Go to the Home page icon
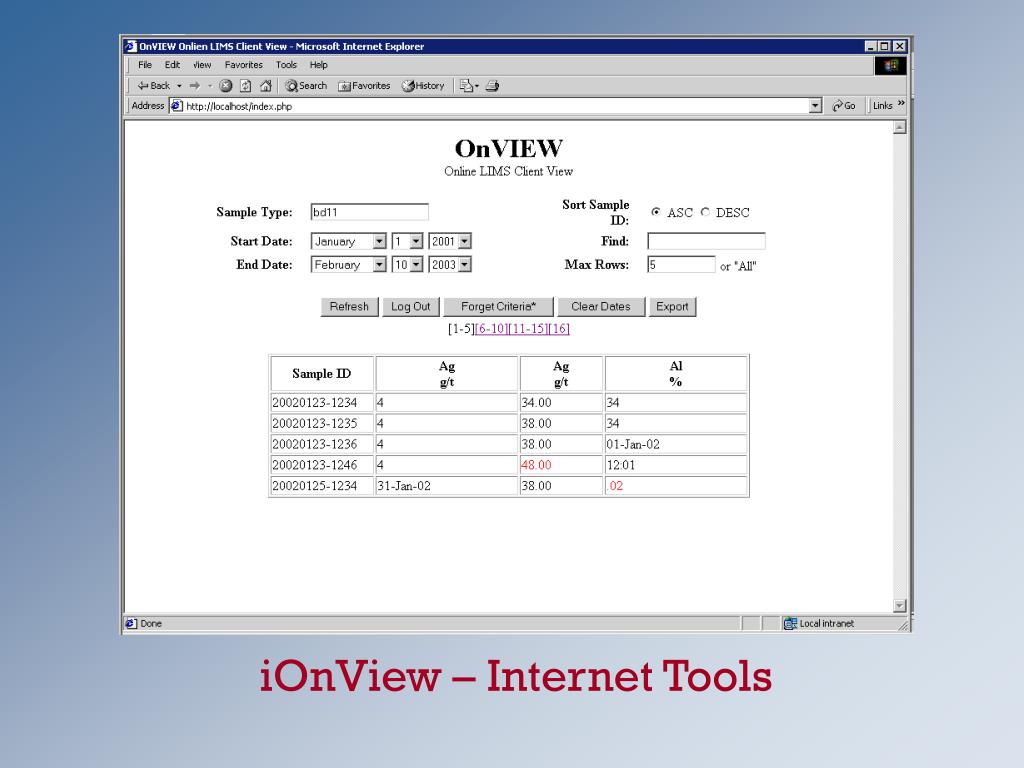Image resolution: width=1024 pixels, height=768 pixels. tap(265, 86)
